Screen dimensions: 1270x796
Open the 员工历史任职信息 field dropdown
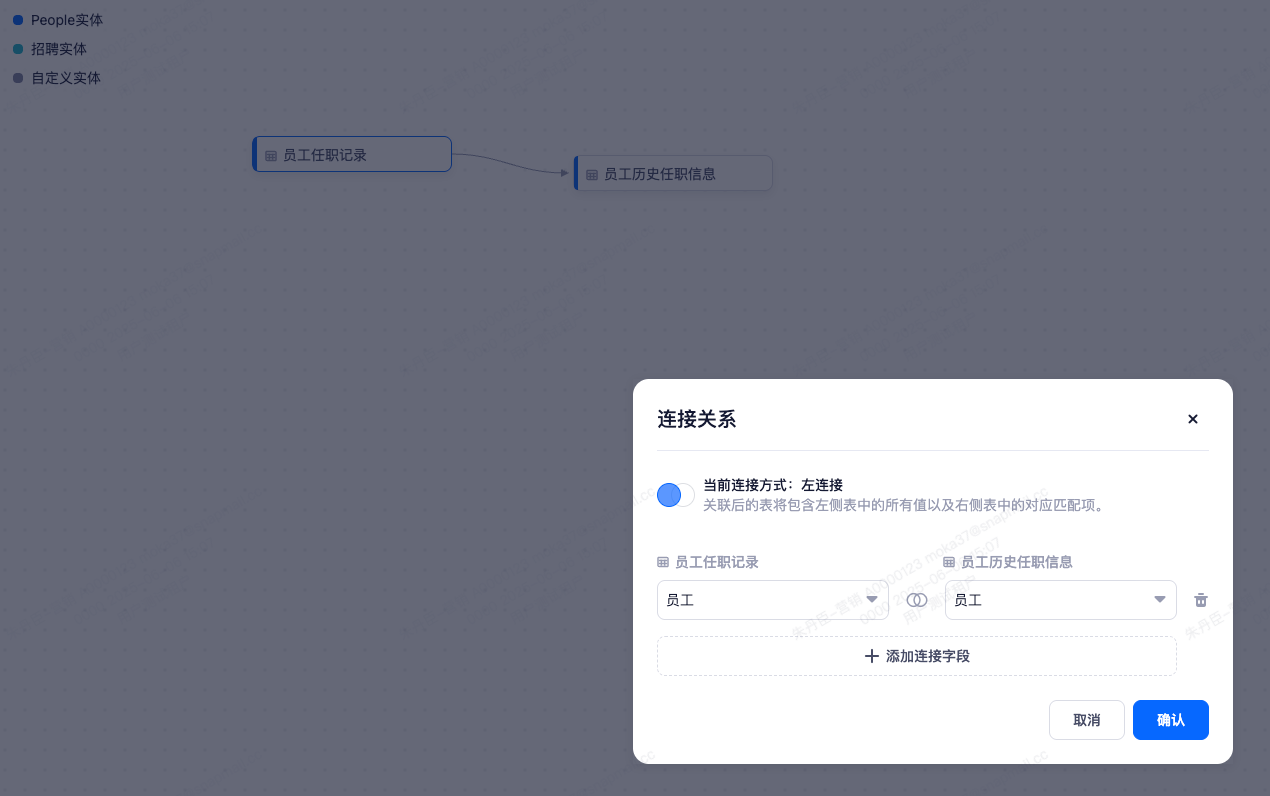1061,600
